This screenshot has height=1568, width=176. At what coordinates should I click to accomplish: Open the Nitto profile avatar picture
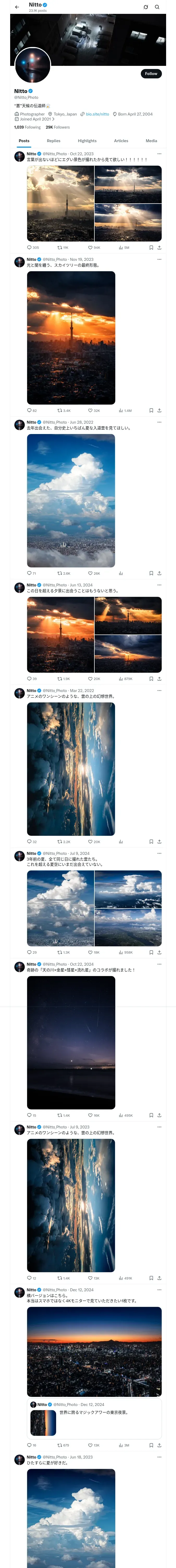click(32, 65)
